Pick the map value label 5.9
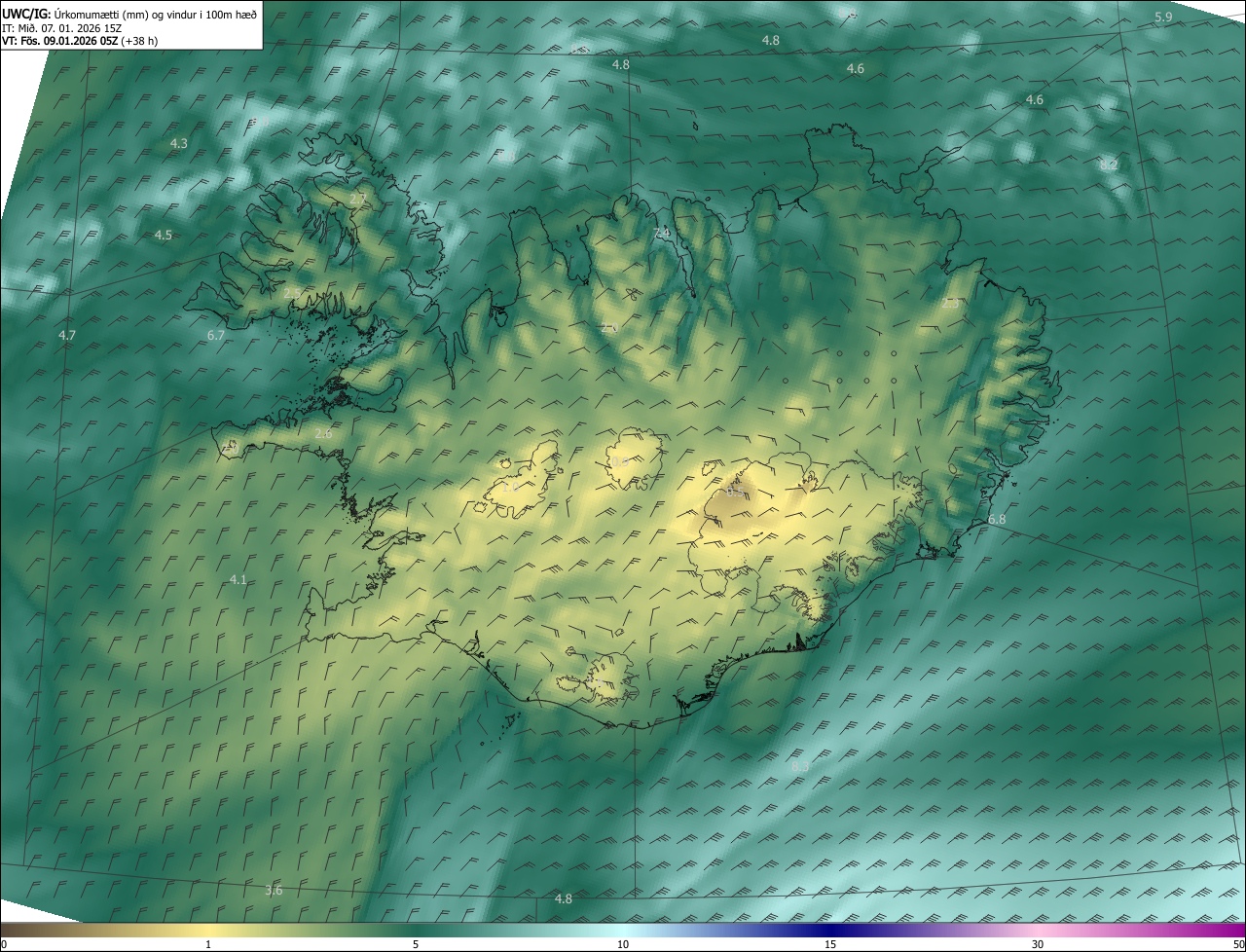The width and height of the screenshot is (1246, 952). click(1163, 18)
